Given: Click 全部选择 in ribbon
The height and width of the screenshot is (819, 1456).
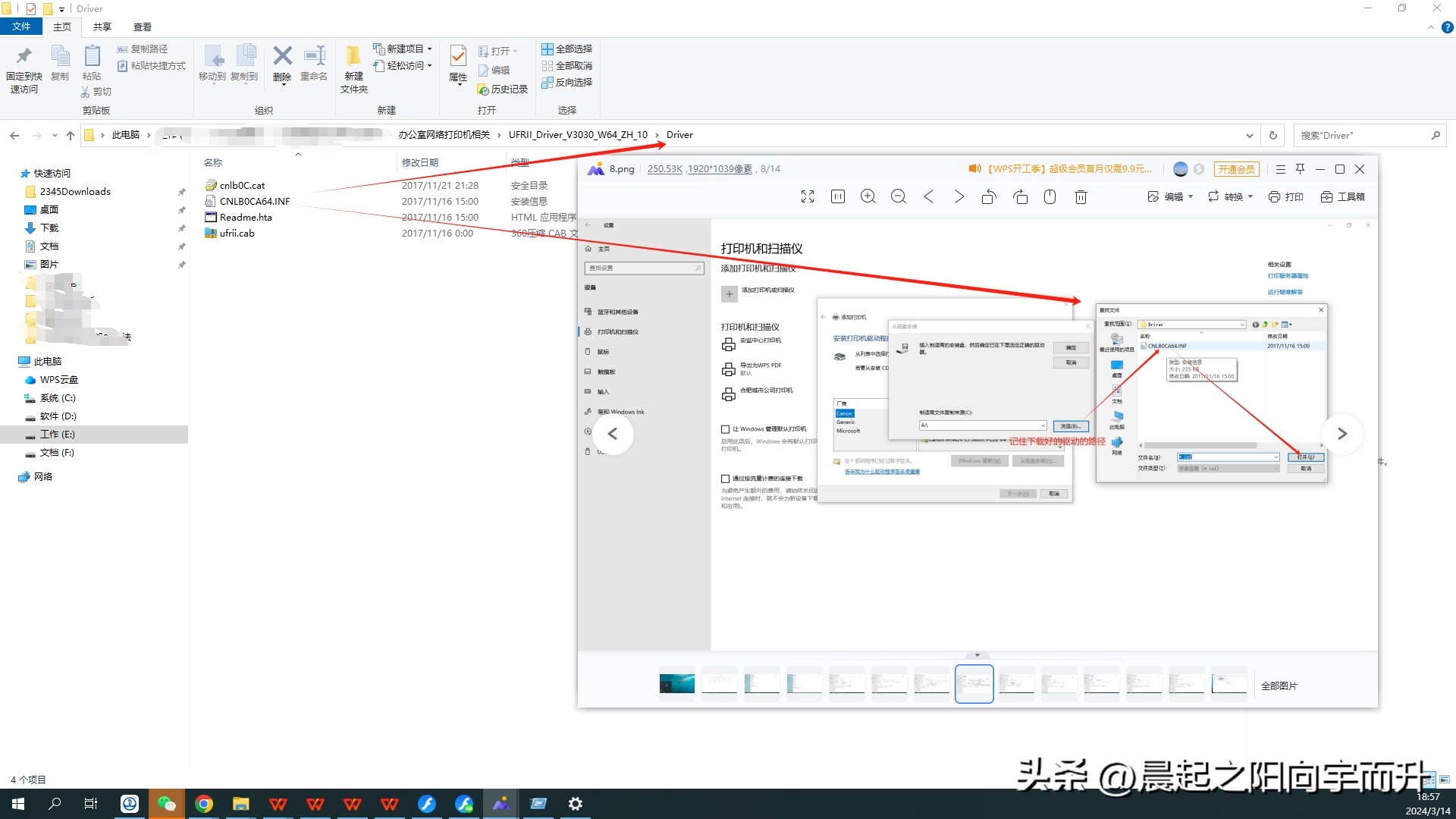Looking at the screenshot, I should pyautogui.click(x=567, y=49).
